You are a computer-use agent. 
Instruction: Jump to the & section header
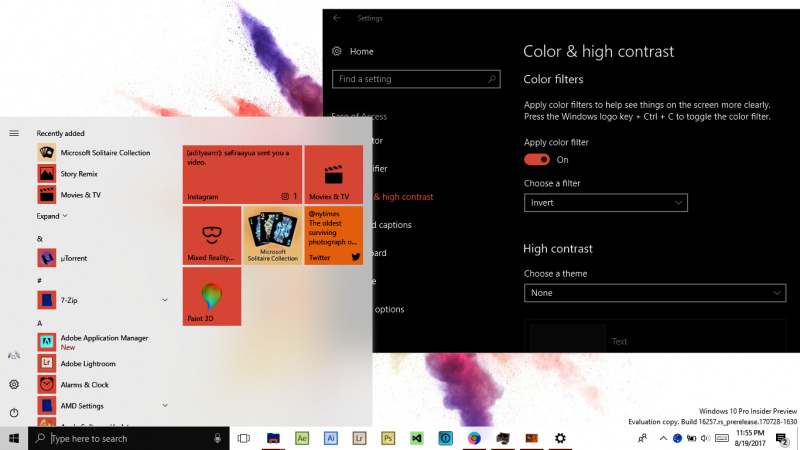[40, 239]
